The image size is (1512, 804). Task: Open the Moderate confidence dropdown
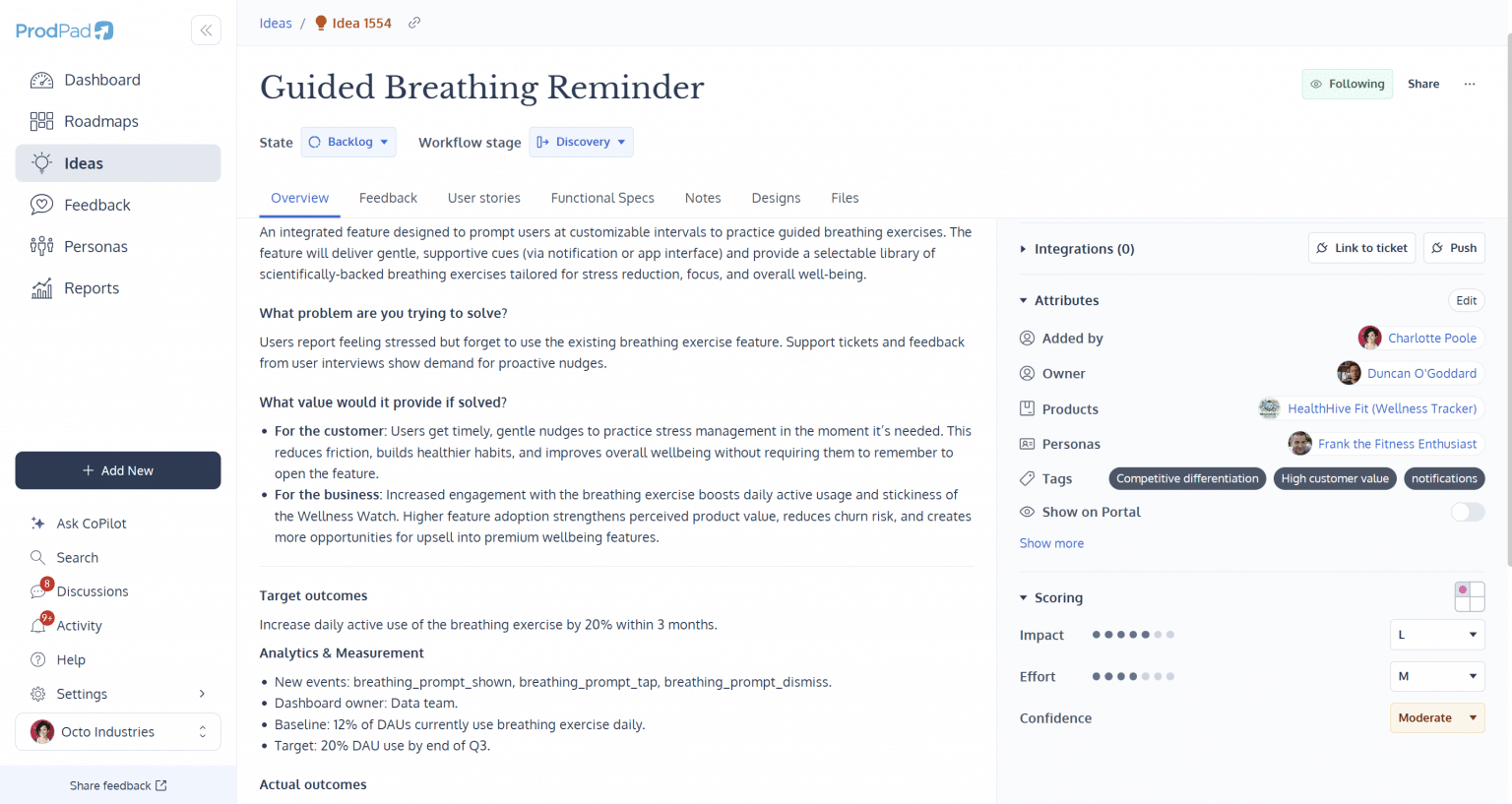pos(1436,717)
